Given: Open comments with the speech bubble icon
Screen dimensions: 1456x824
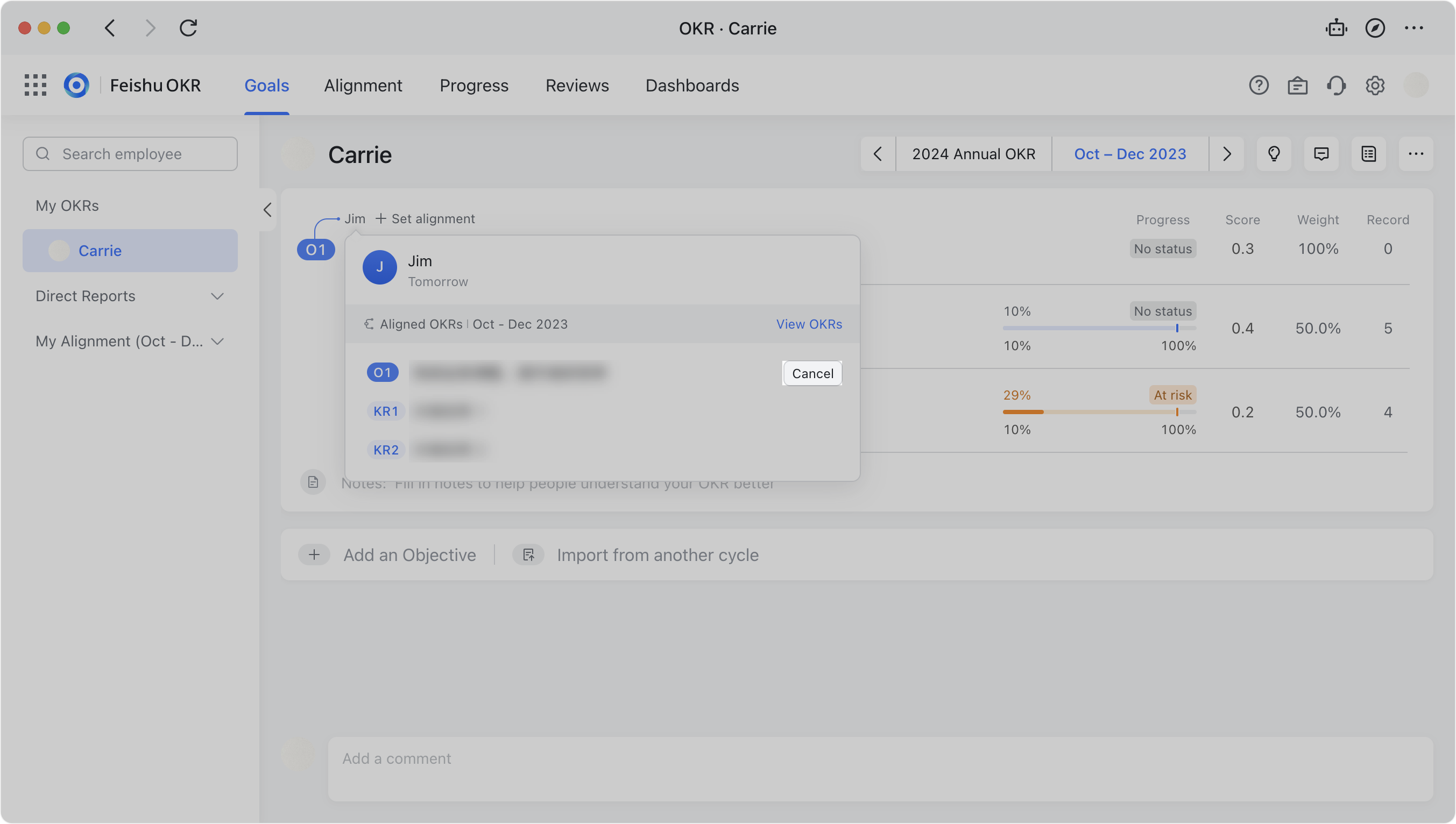Looking at the screenshot, I should (x=1321, y=153).
